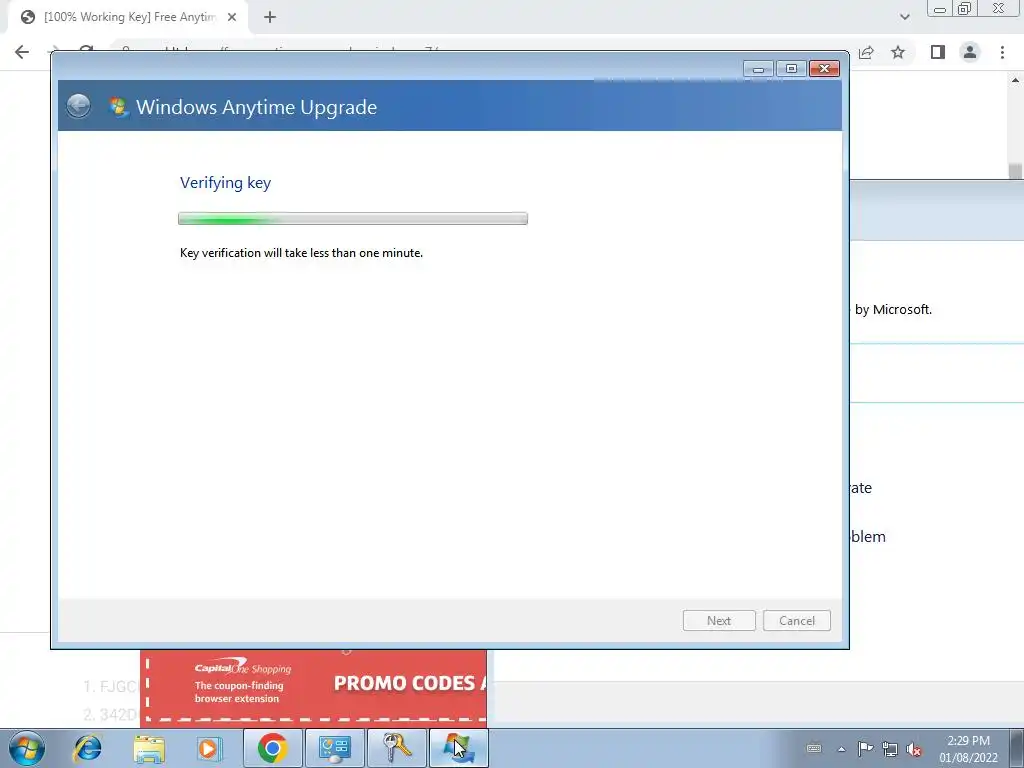Screen dimensions: 1024x768
Task: Click the back arrow in Windows Anytime Upgrade
Action: point(78,106)
